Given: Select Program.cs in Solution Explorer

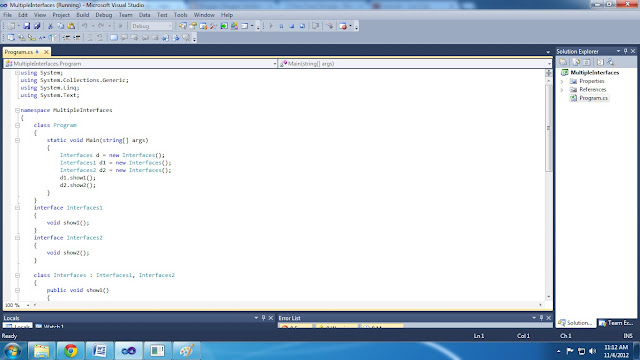Looking at the screenshot, I should (593, 98).
